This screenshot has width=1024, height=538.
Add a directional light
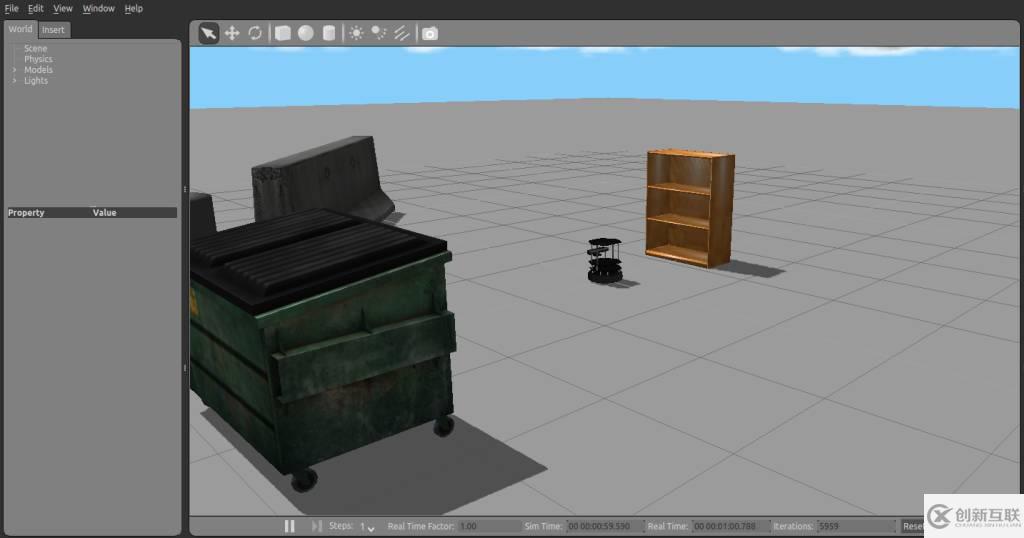[402, 33]
